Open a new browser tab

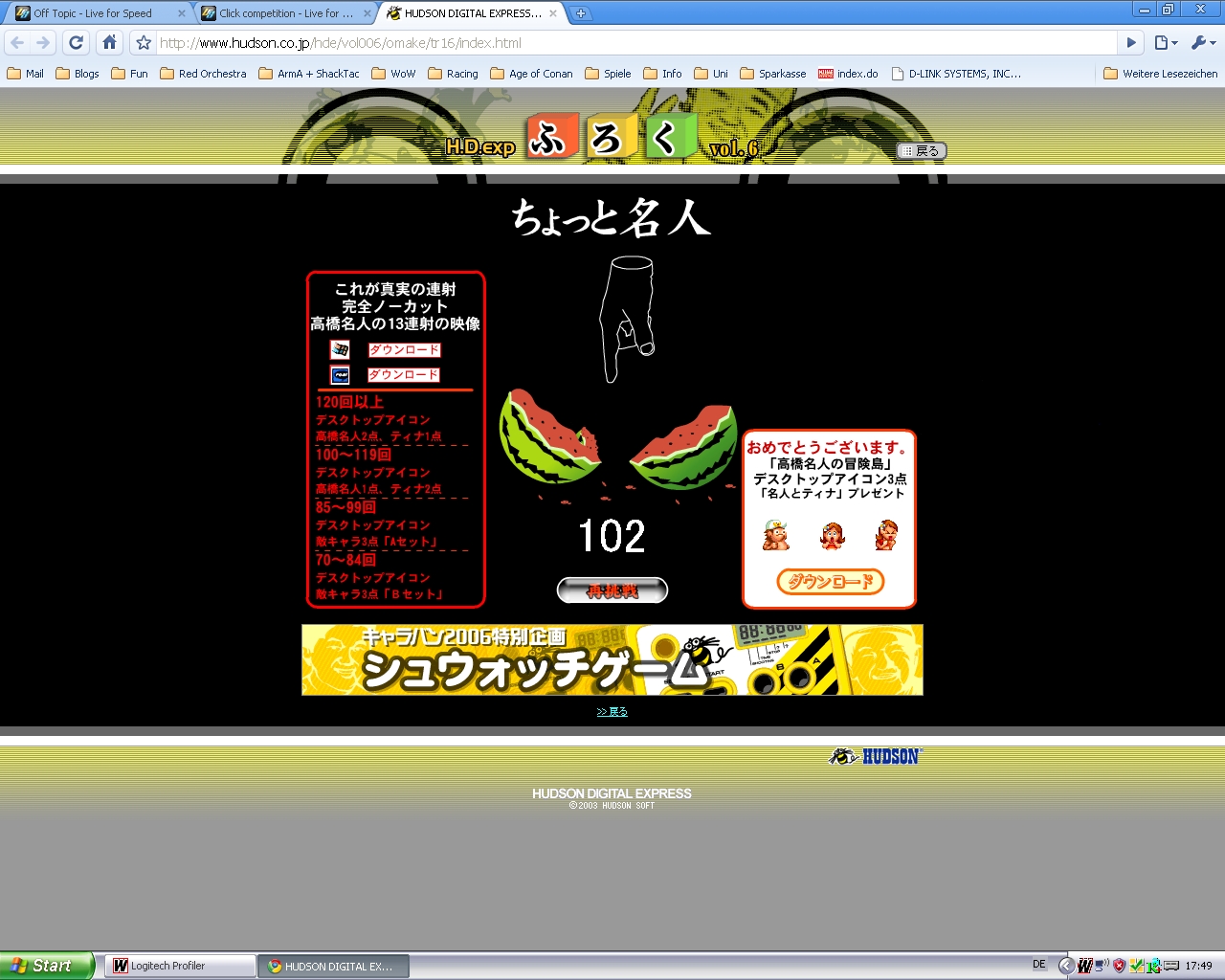pos(581,13)
